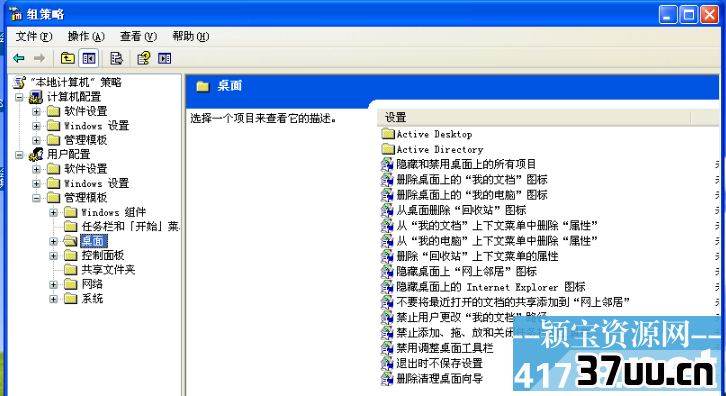
Task: Select the 退出时不保存设置 policy
Action: coord(439,363)
